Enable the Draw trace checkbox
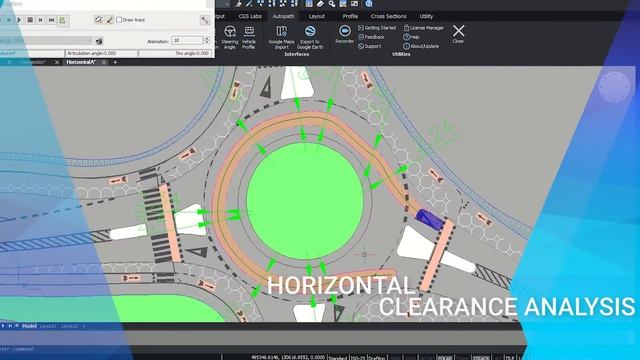 click(119, 20)
